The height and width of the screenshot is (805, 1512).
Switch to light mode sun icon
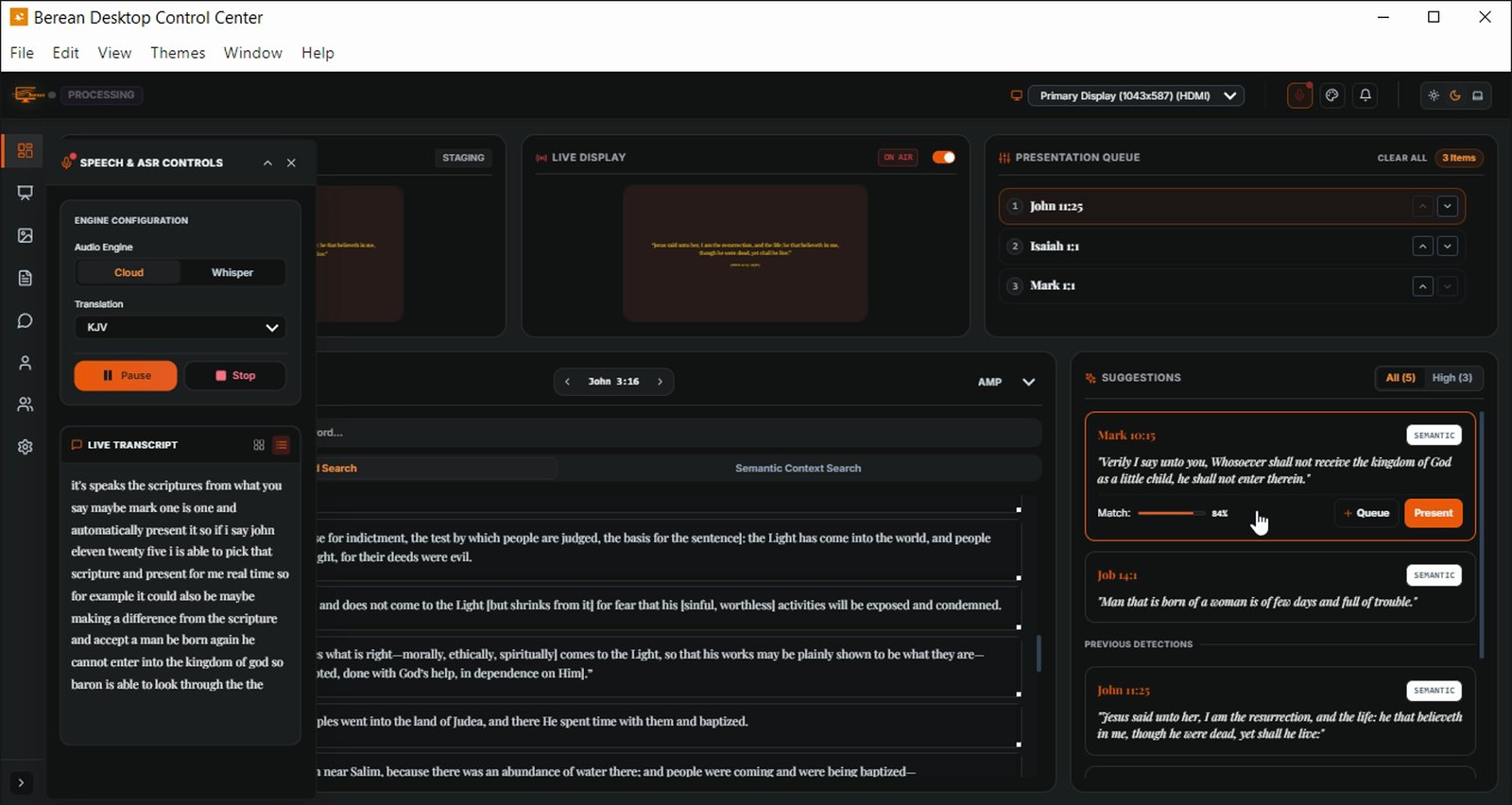(x=1434, y=95)
